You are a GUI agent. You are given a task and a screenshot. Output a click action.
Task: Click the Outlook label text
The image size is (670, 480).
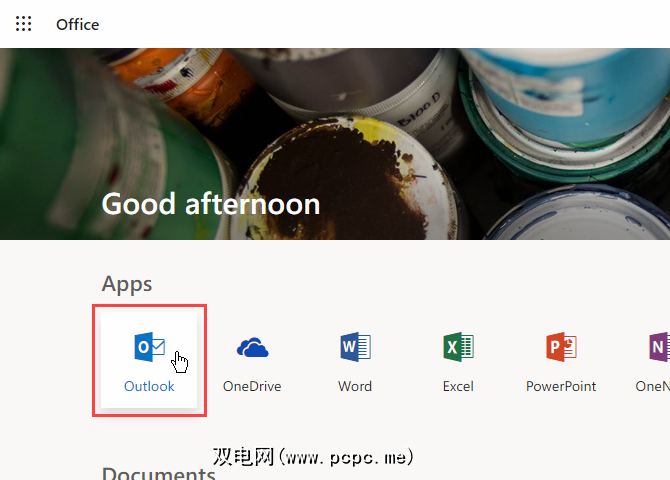coord(149,386)
